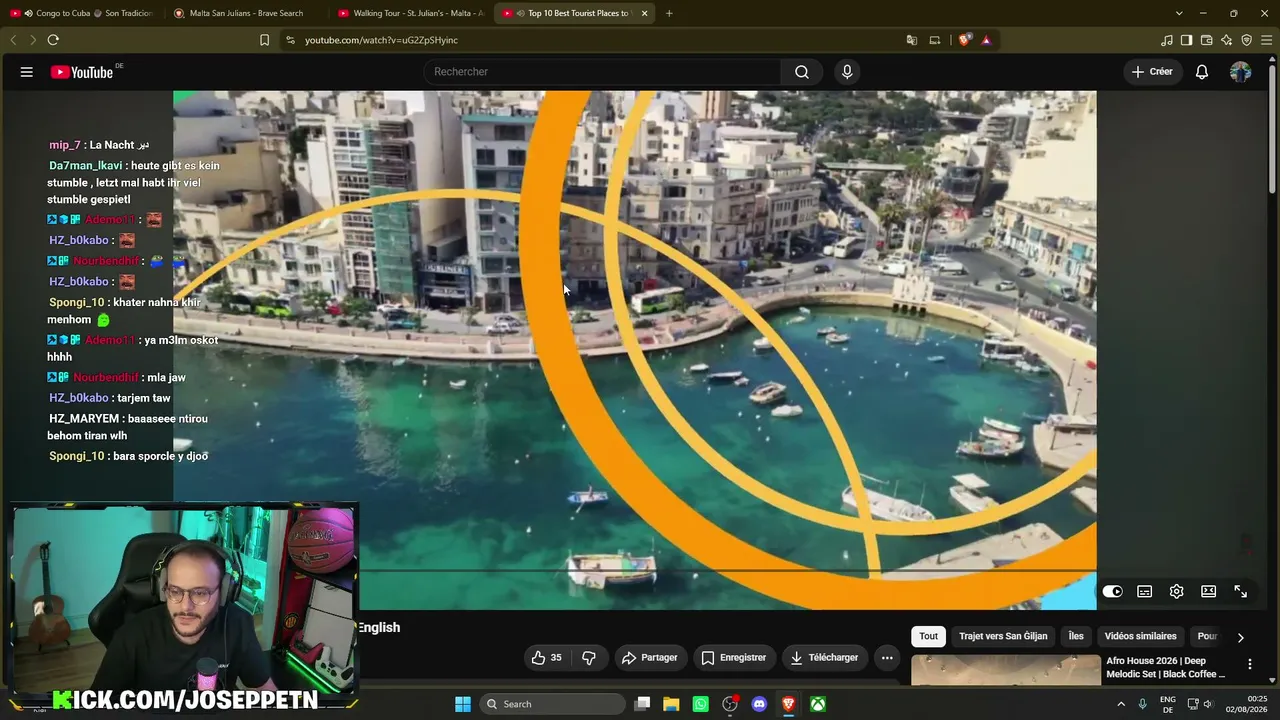Click the Enregistrer button
Viewport: 1280px width, 720px height.
pos(734,658)
